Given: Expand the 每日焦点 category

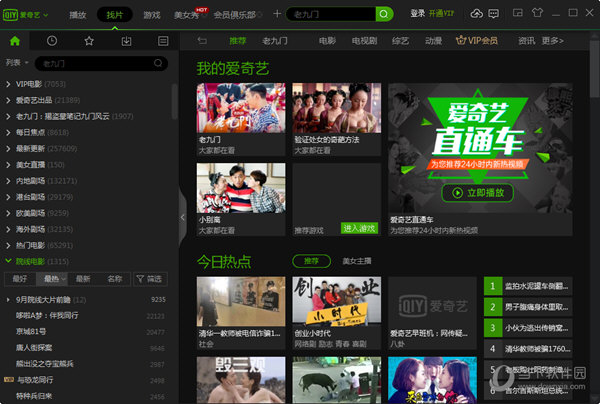Looking at the screenshot, I should point(8,132).
